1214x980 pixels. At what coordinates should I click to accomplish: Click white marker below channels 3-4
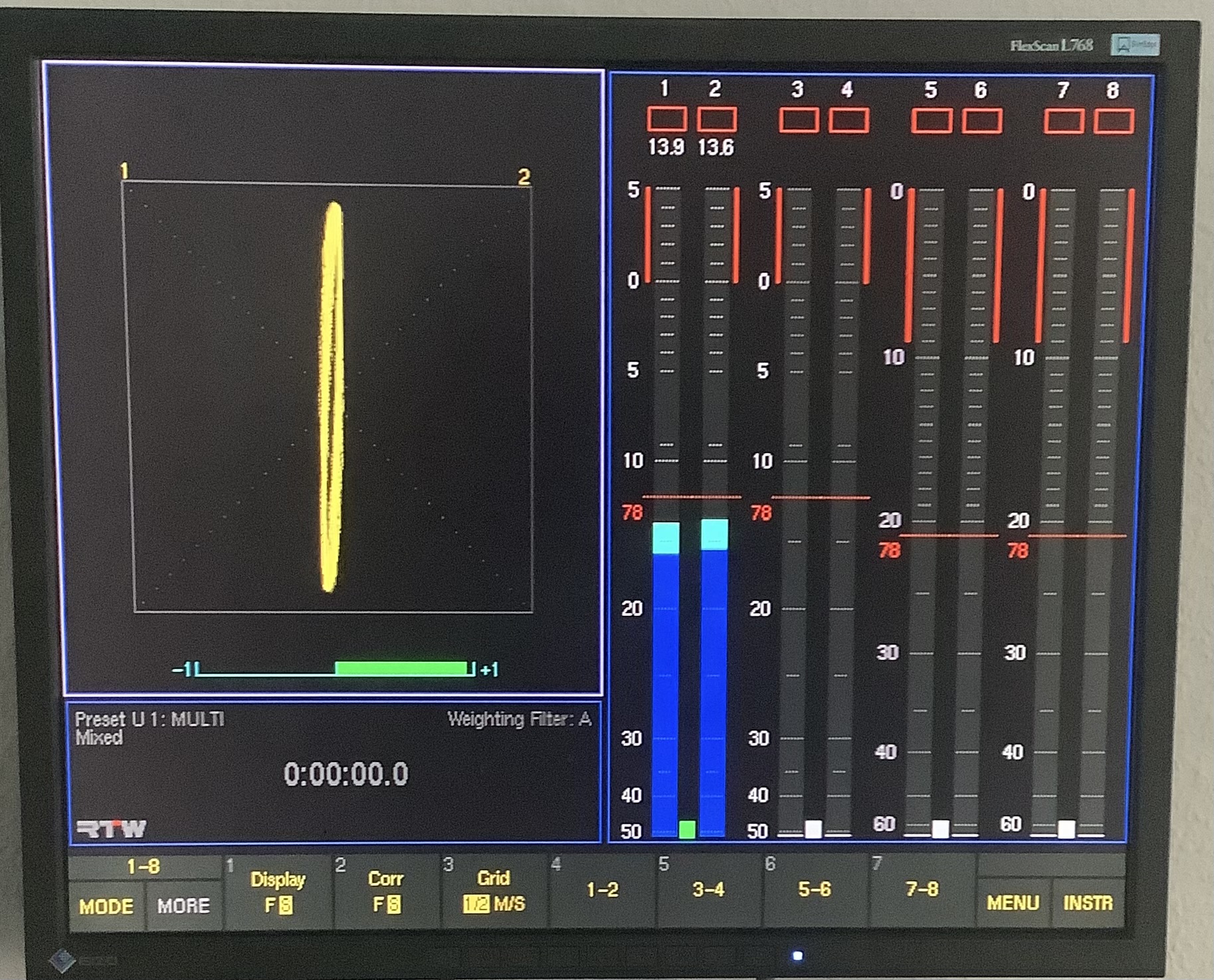(x=813, y=829)
